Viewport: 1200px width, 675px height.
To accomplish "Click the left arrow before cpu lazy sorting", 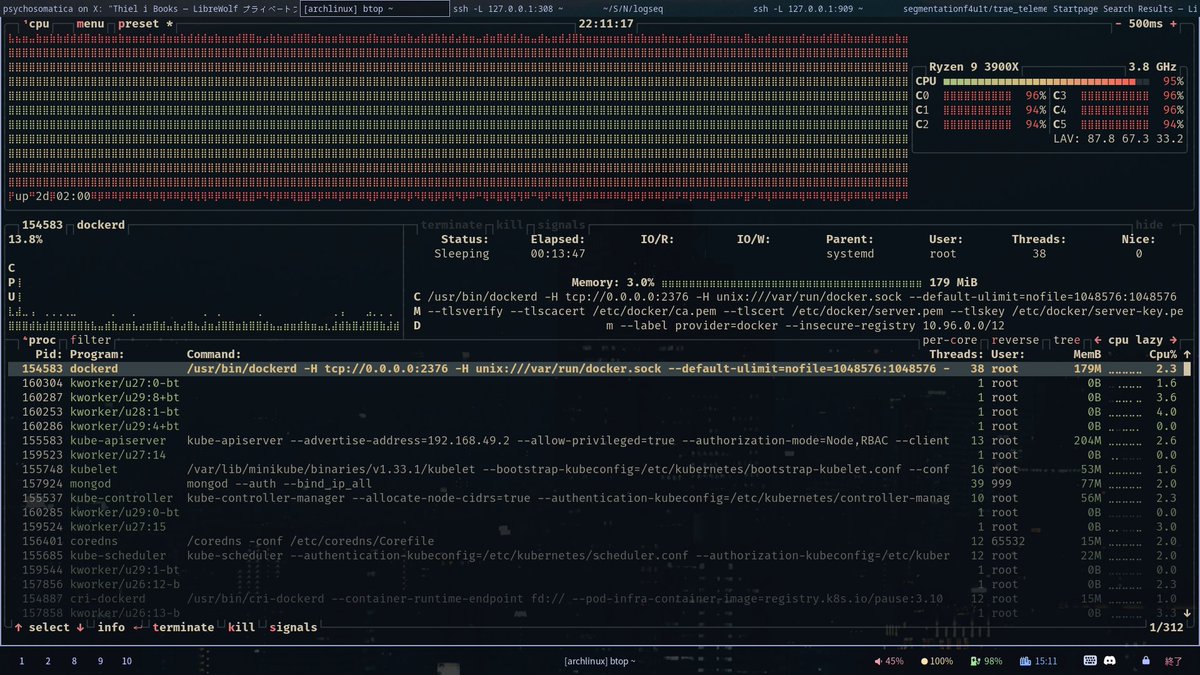I will click(x=1097, y=340).
